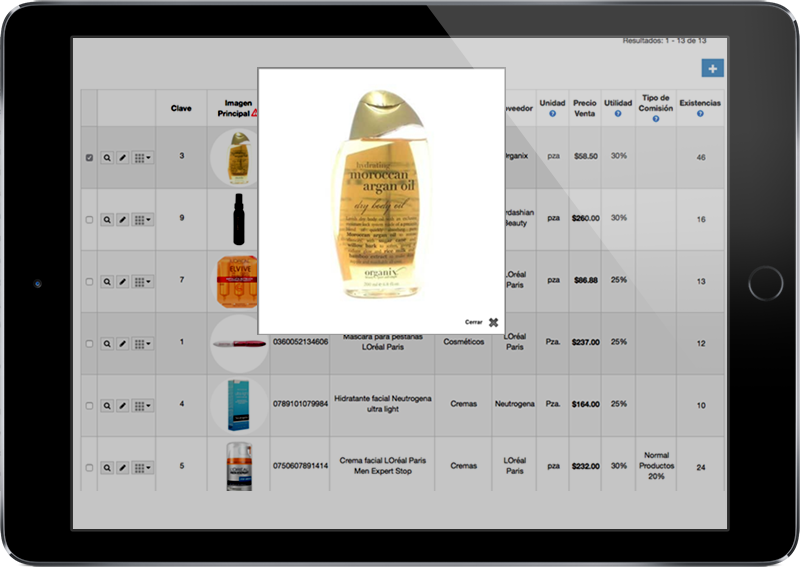Edit pencil icon for product clave 9

coord(122,220)
